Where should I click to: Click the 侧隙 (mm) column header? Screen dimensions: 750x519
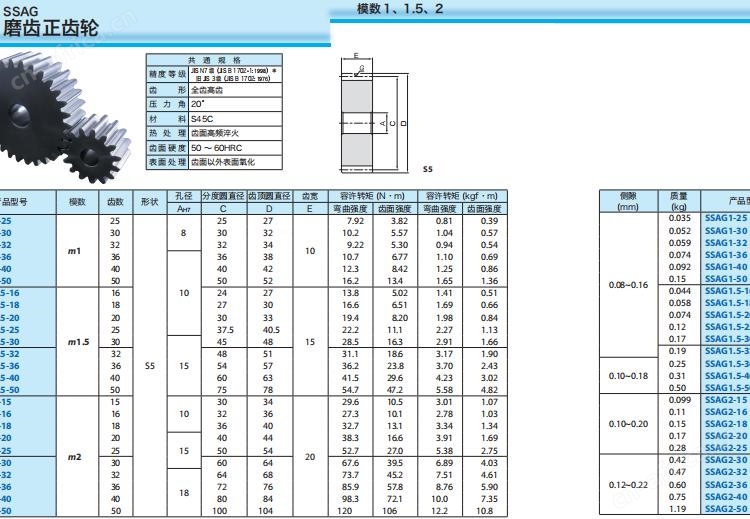click(628, 201)
